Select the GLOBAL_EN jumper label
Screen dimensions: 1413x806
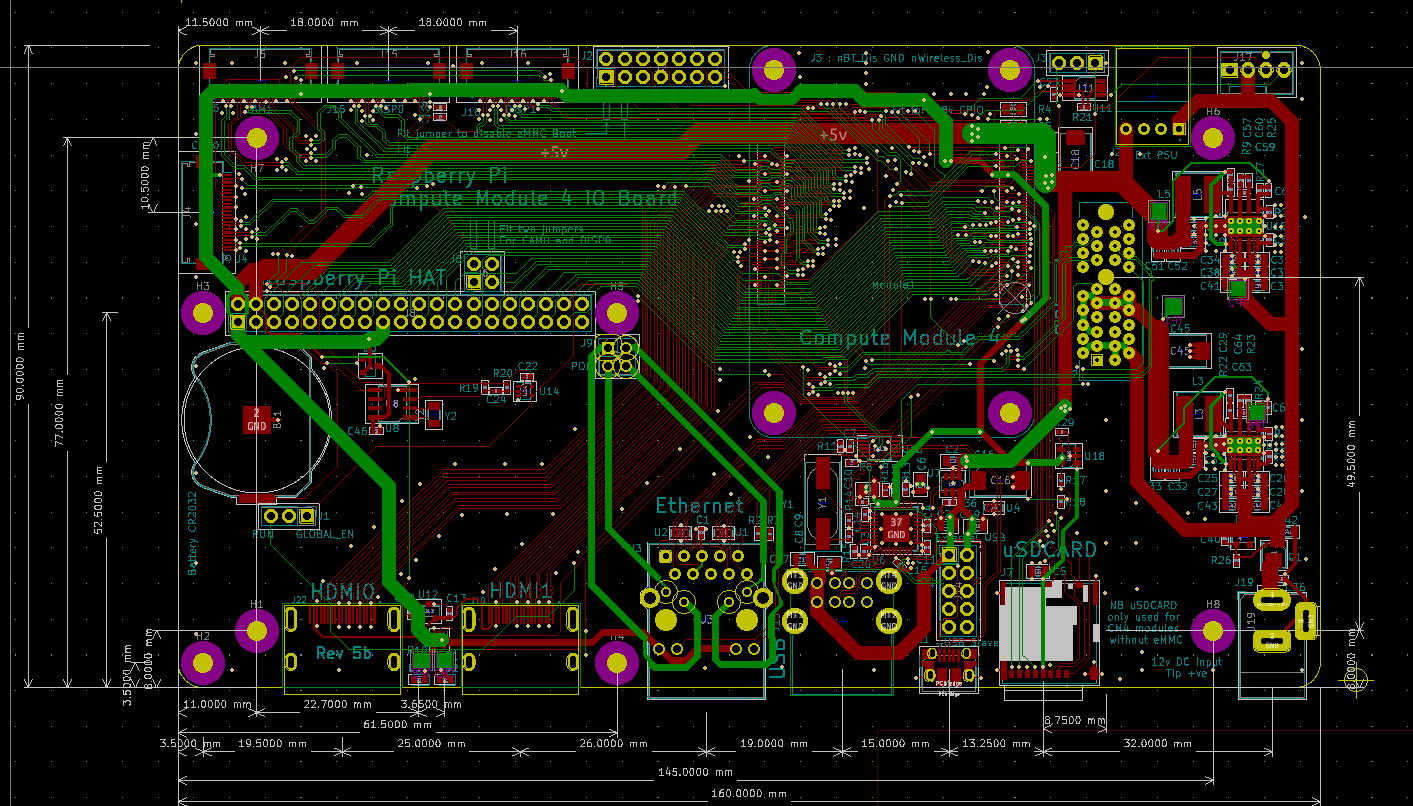pos(325,534)
